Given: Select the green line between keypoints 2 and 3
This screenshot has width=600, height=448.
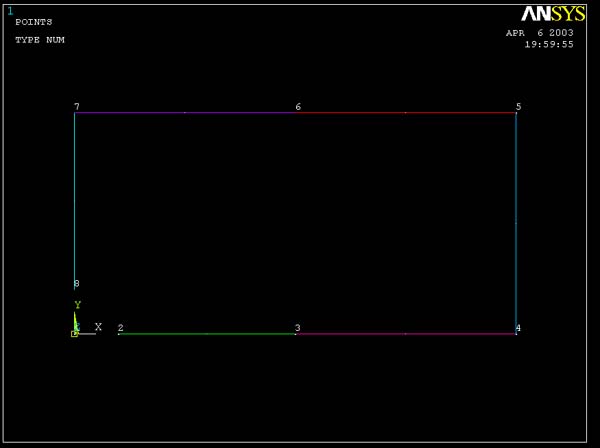Looking at the screenshot, I should tap(207, 334).
